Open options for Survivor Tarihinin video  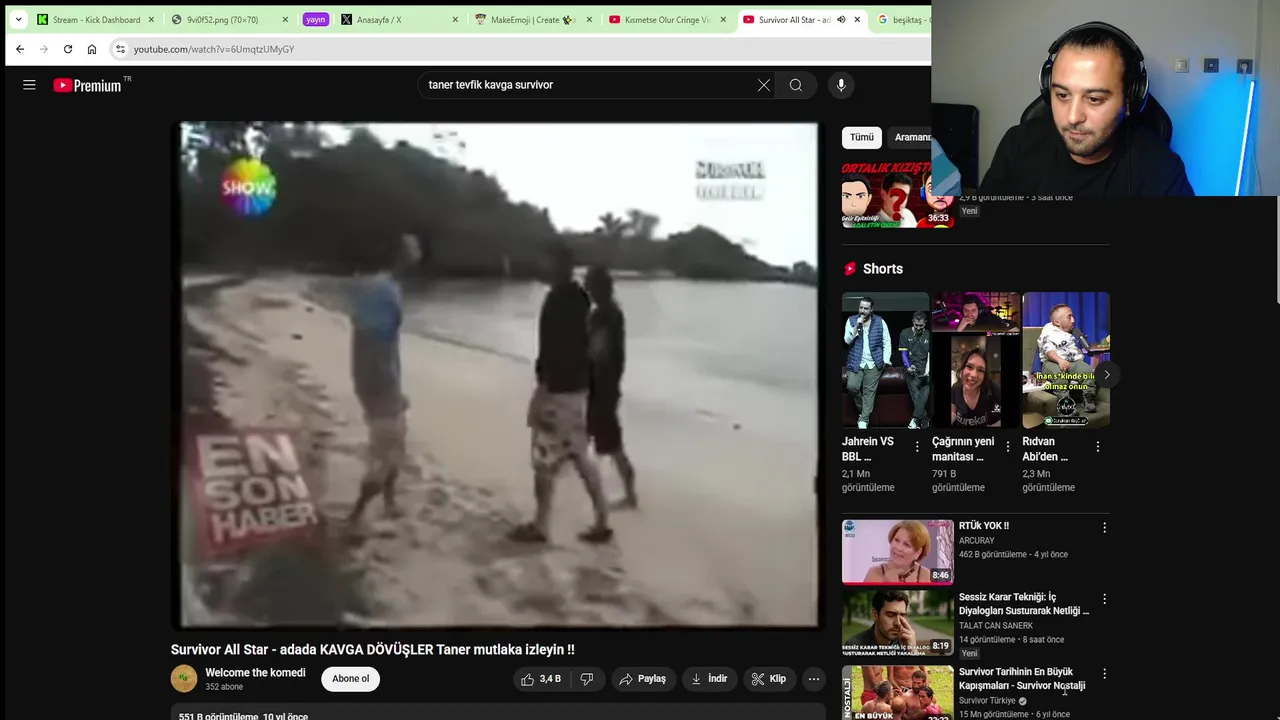1104,674
